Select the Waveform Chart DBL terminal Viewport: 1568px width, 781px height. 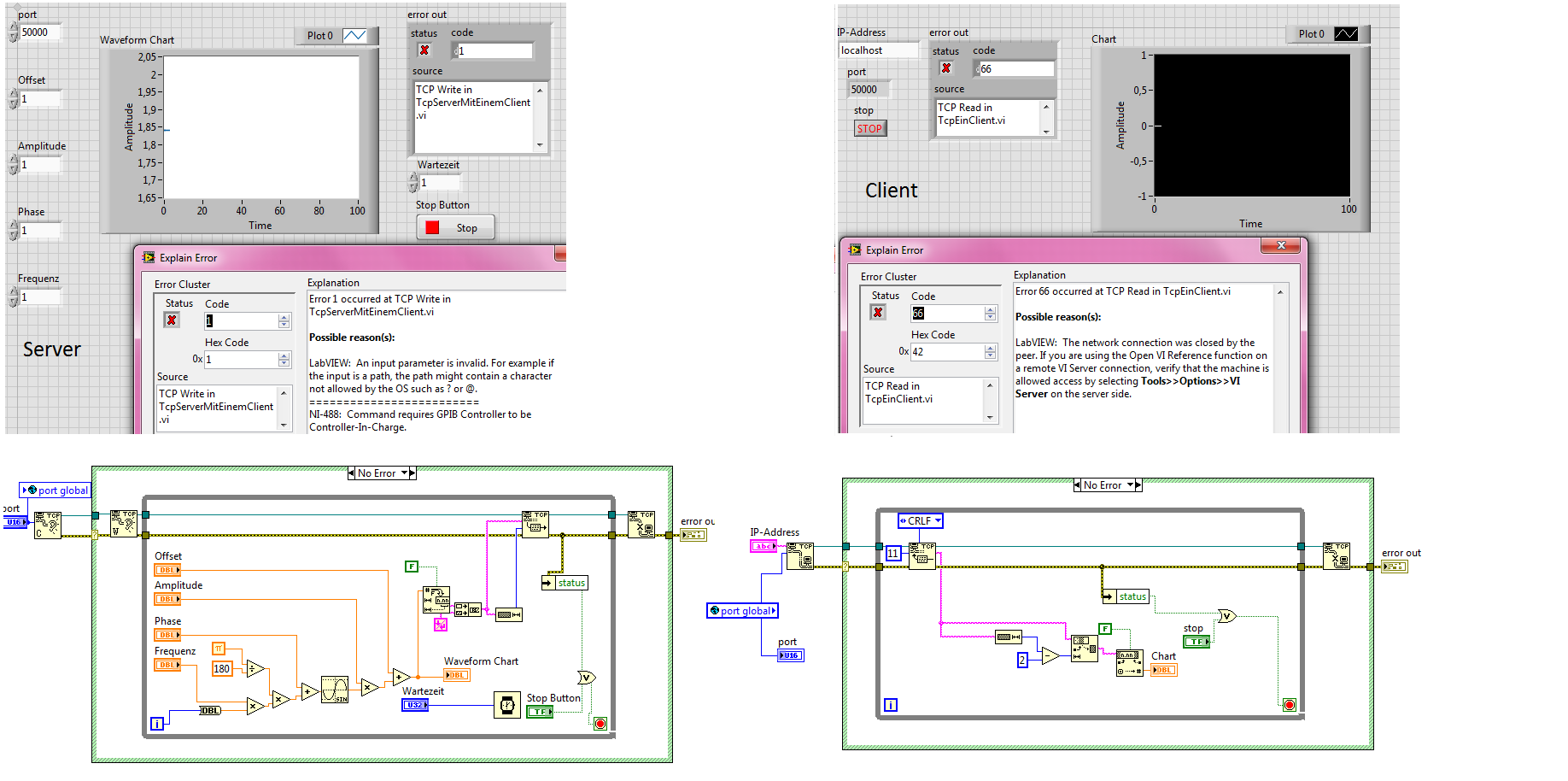tap(457, 675)
